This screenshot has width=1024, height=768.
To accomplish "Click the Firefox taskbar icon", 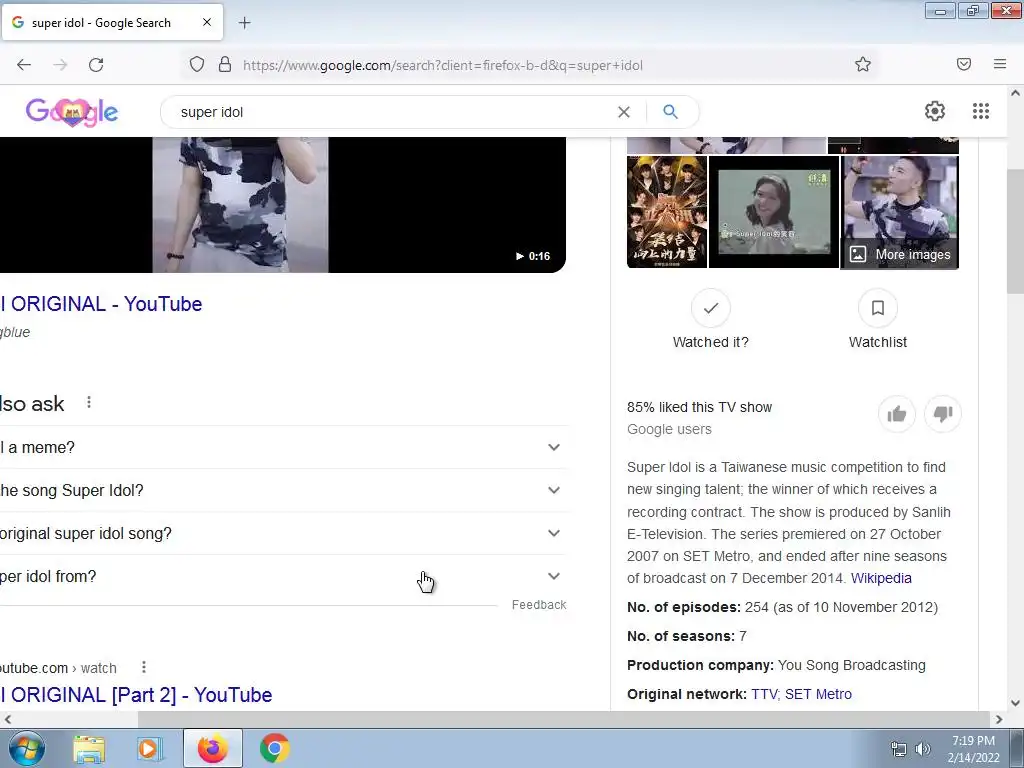I will (213, 748).
